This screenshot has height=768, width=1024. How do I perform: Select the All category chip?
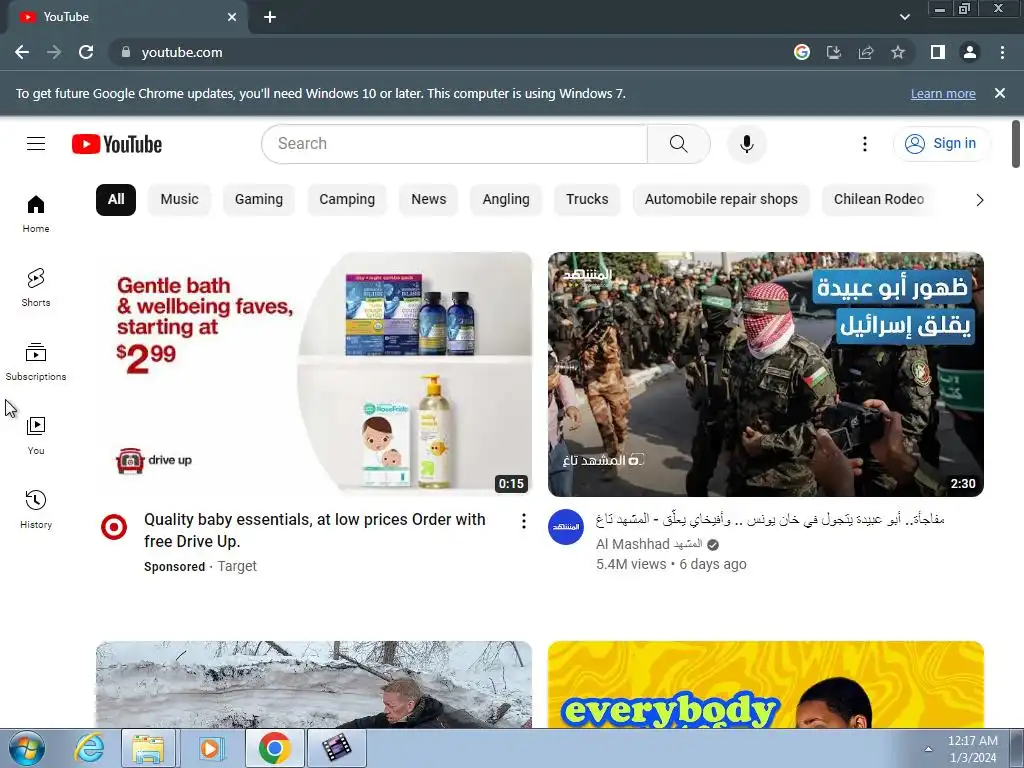pyautogui.click(x=116, y=200)
